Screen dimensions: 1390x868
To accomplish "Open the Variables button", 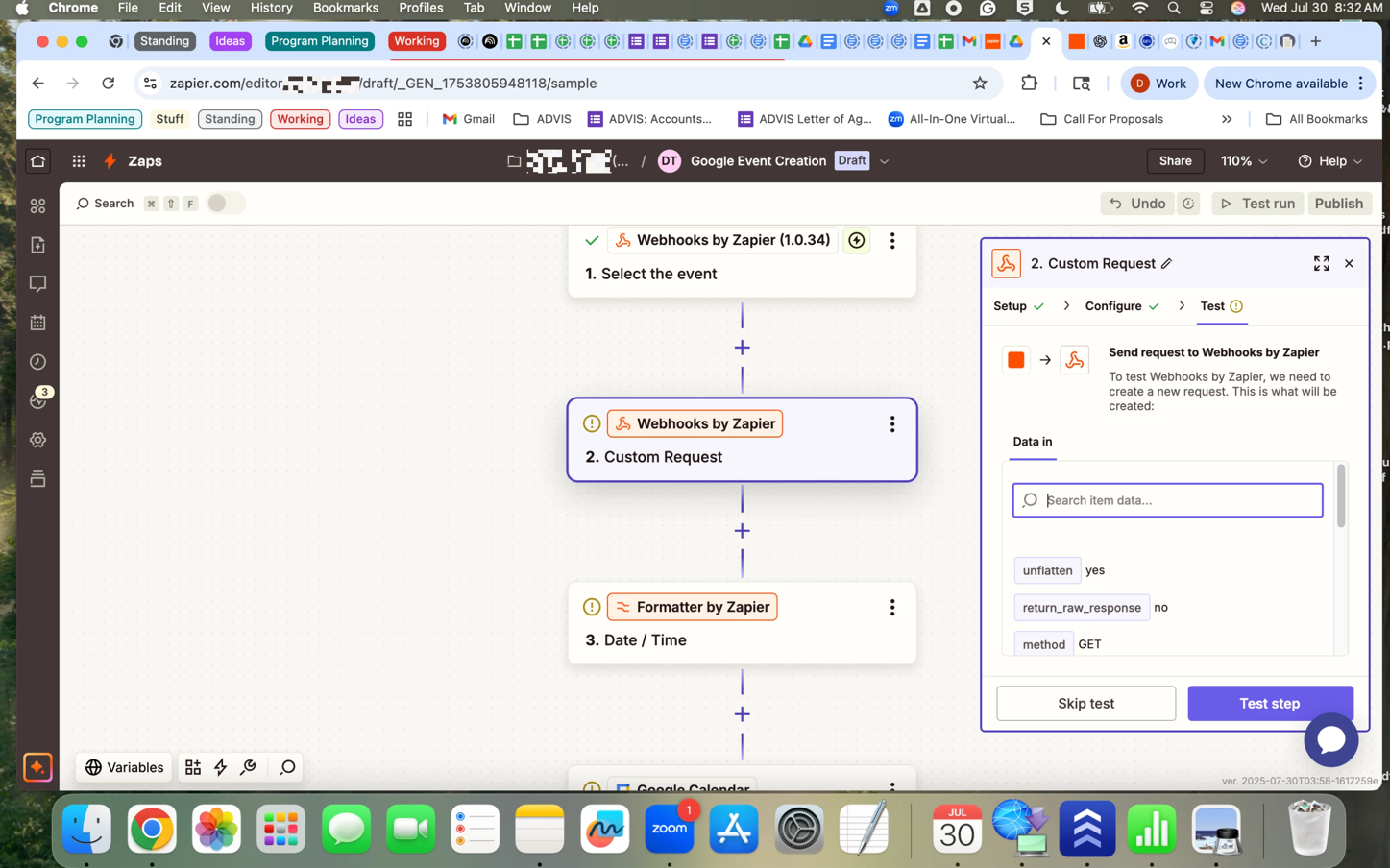I will coord(124,767).
